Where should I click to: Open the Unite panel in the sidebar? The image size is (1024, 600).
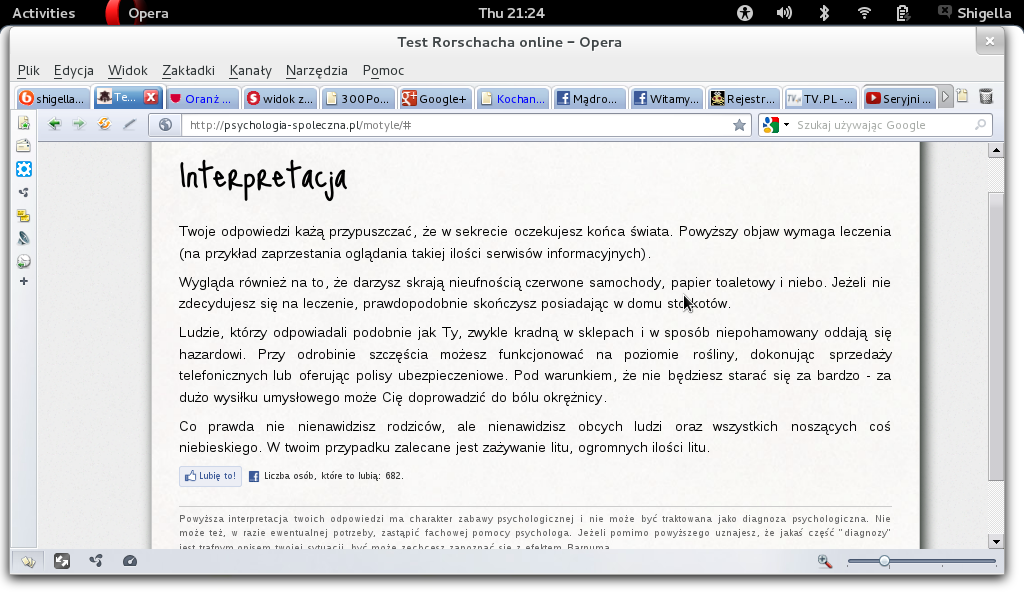(x=24, y=193)
